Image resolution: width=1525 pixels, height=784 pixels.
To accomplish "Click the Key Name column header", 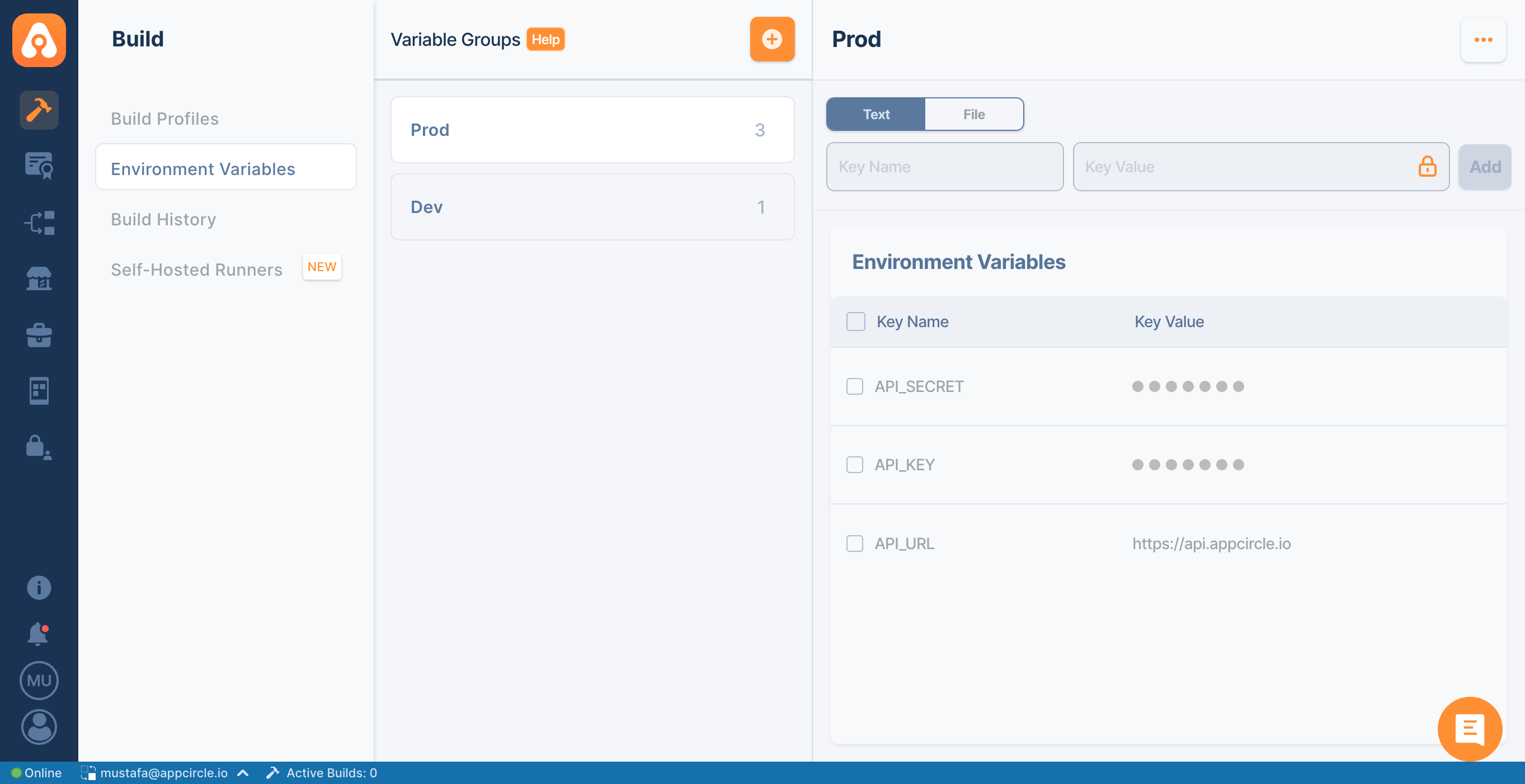I will pyautogui.click(x=912, y=322).
